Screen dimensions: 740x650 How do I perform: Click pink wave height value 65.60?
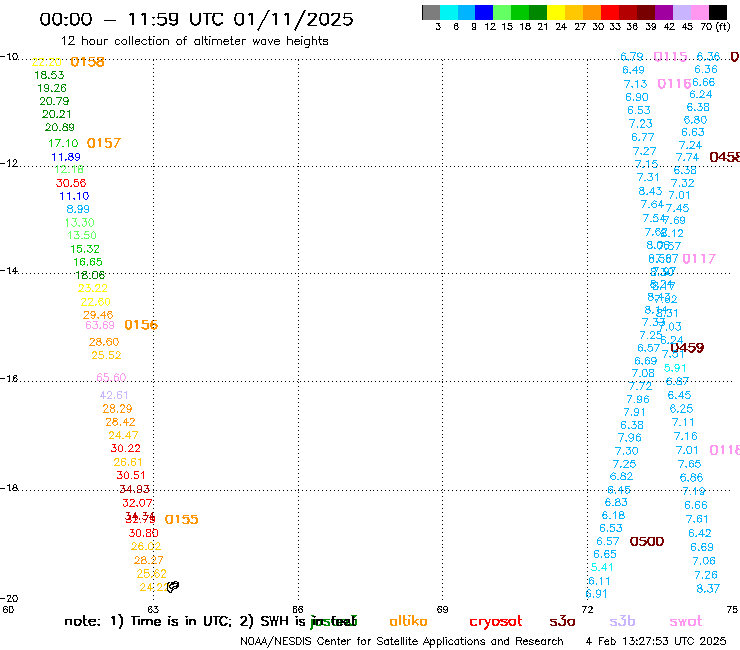[x=111, y=378]
